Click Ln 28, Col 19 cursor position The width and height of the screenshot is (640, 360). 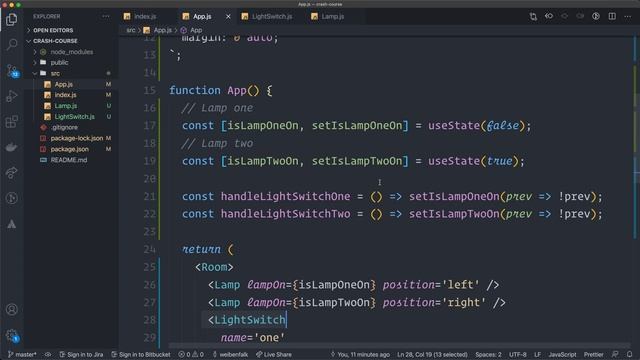pos(432,354)
